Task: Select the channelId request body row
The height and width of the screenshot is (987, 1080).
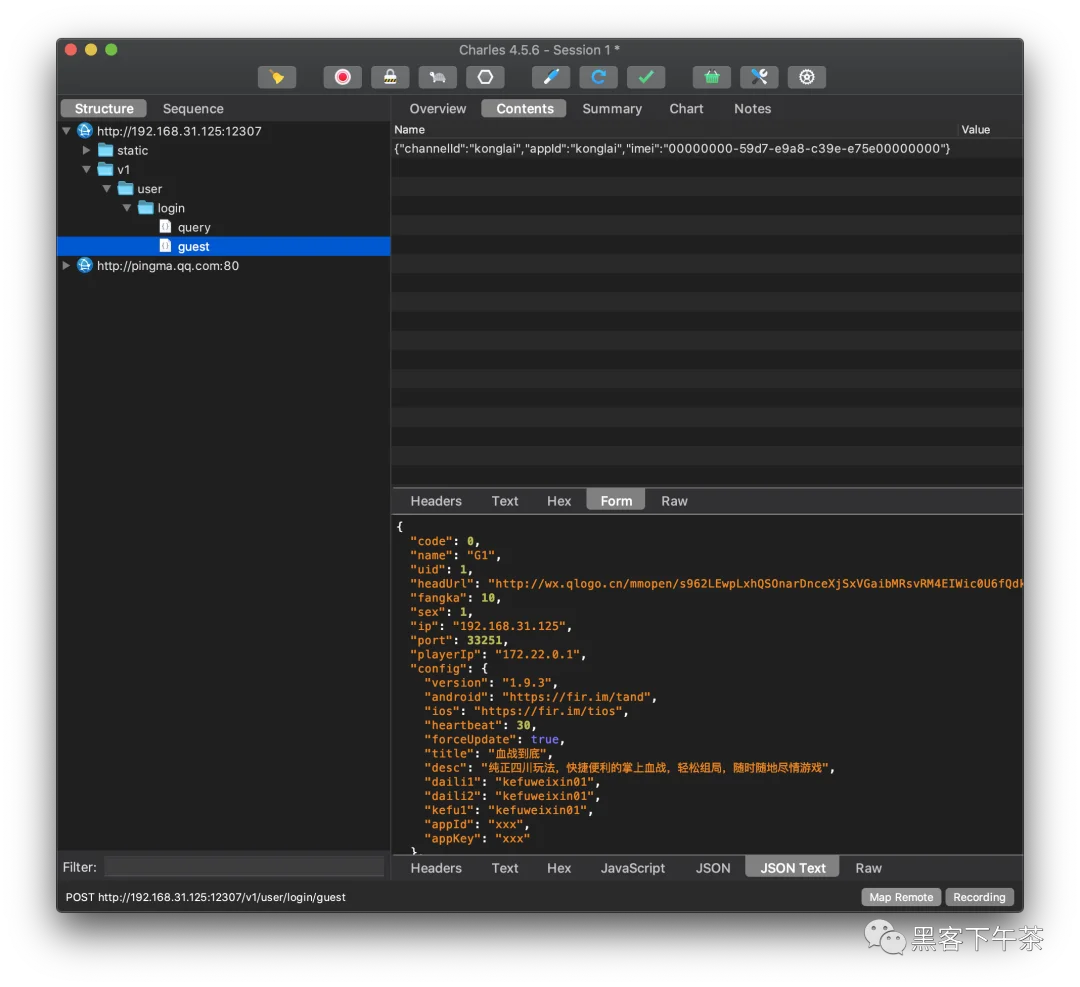Action: (707, 149)
